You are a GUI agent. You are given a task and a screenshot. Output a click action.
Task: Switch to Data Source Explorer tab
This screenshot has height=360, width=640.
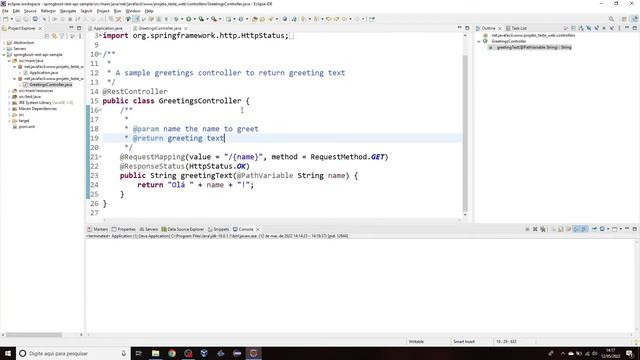coord(182,229)
